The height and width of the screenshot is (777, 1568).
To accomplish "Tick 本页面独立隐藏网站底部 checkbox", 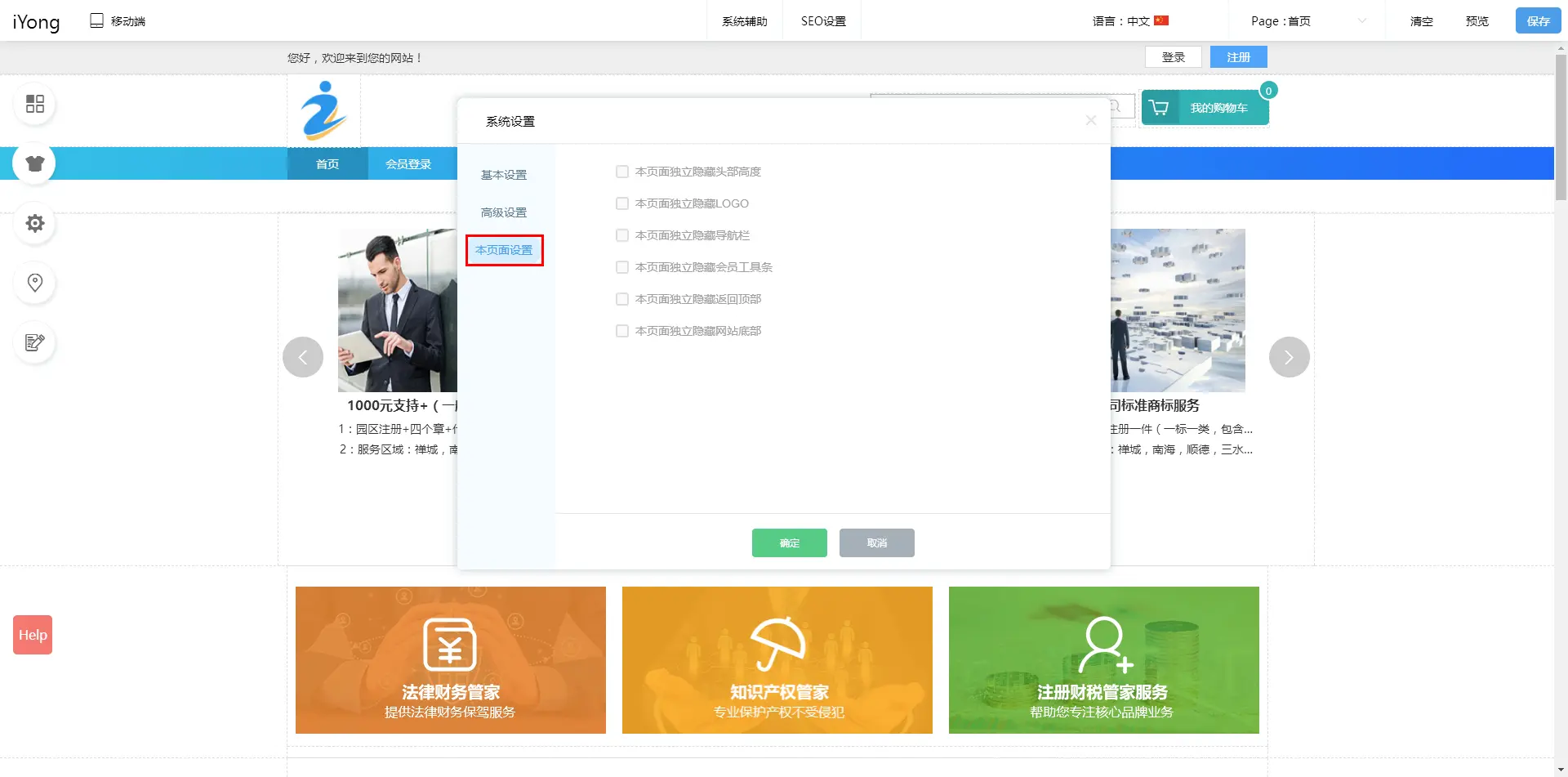I will (x=622, y=331).
